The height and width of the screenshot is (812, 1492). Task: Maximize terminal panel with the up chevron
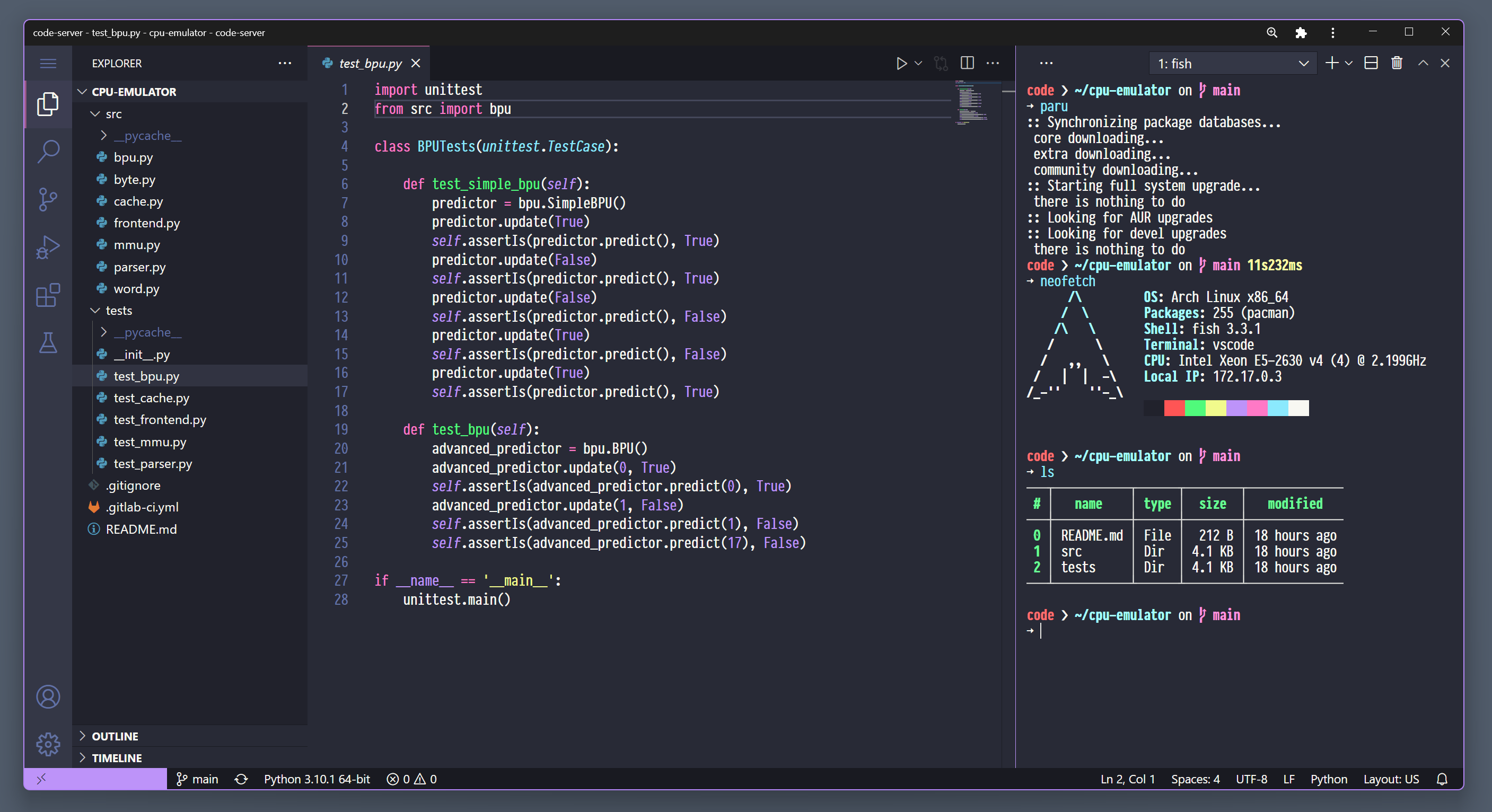tap(1423, 63)
